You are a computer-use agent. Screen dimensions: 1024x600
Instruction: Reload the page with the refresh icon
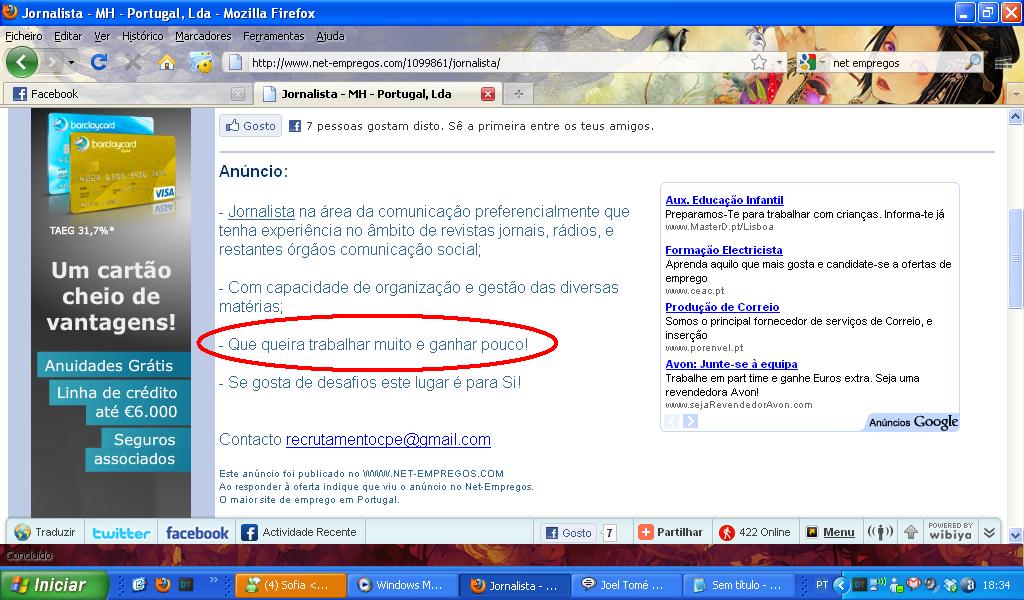coord(99,62)
